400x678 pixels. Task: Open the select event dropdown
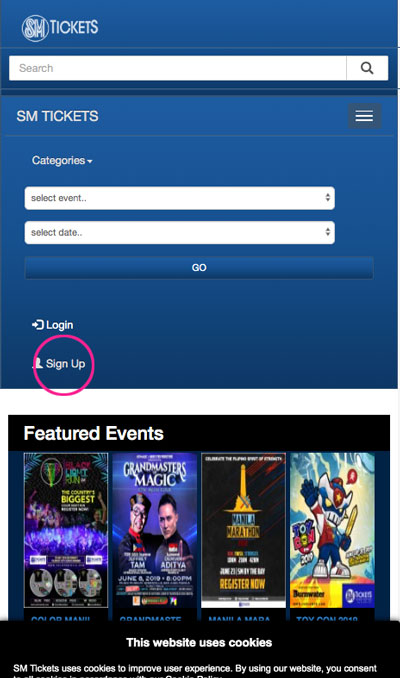click(179, 198)
